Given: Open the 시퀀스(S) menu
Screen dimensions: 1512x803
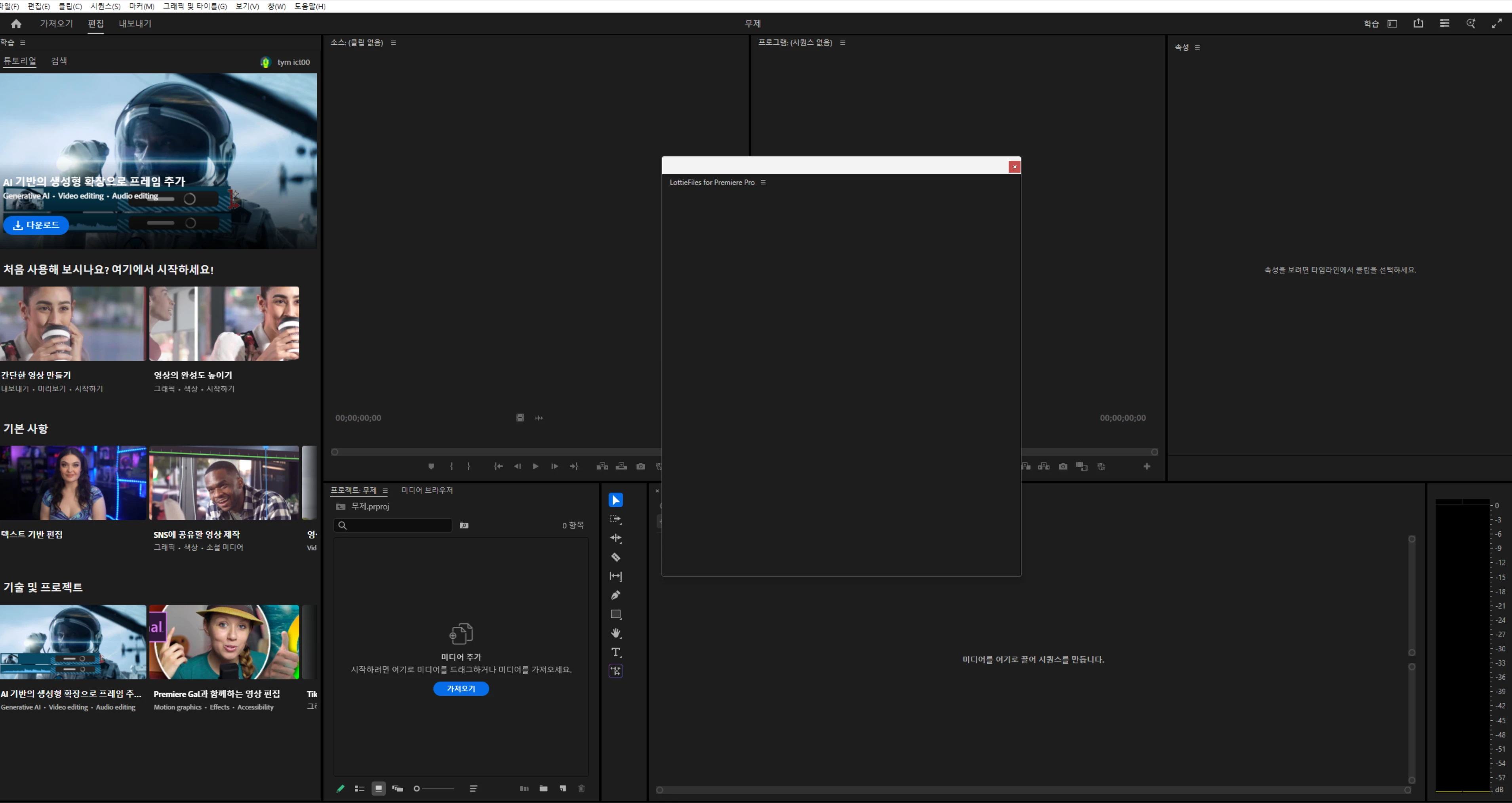Looking at the screenshot, I should click(x=105, y=6).
